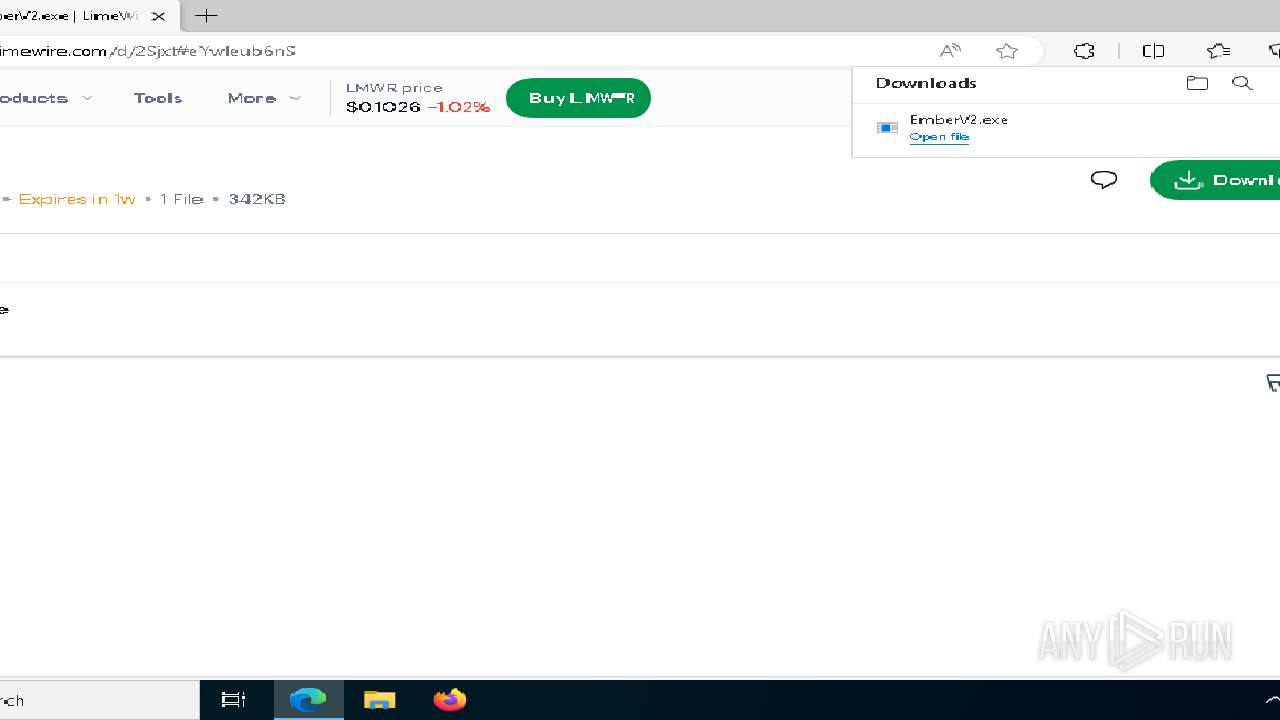Close the EmberV2.exe LimeWire tab
This screenshot has height=720, width=1280.
[158, 16]
